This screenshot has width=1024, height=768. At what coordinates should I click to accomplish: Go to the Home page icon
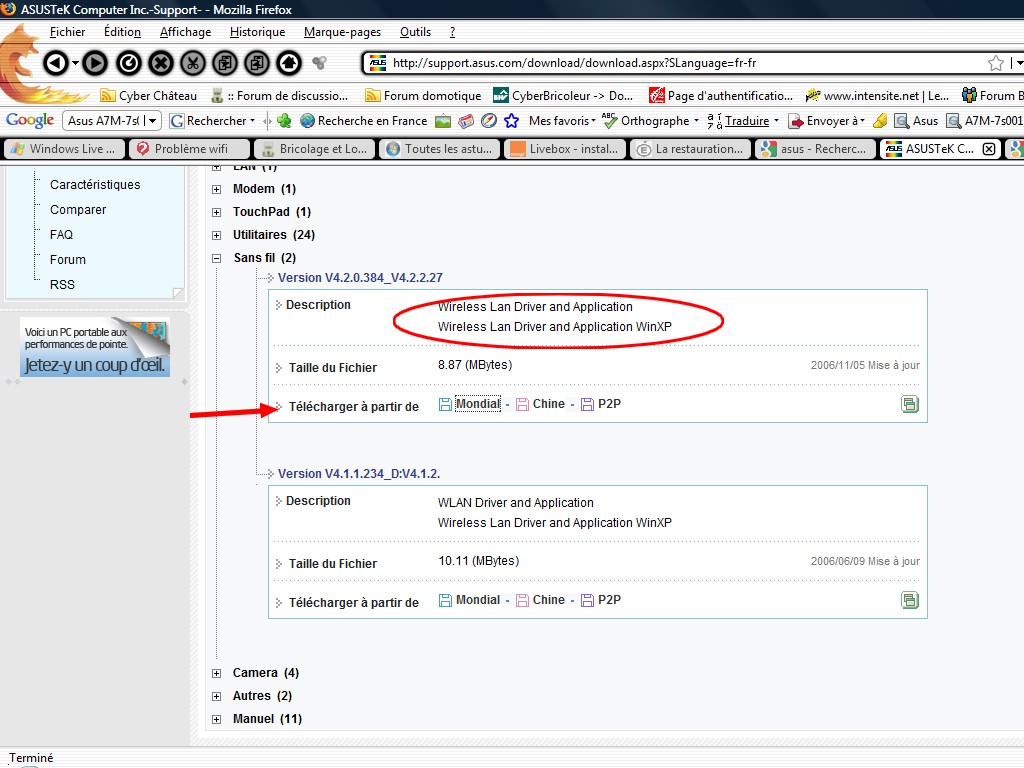point(289,63)
